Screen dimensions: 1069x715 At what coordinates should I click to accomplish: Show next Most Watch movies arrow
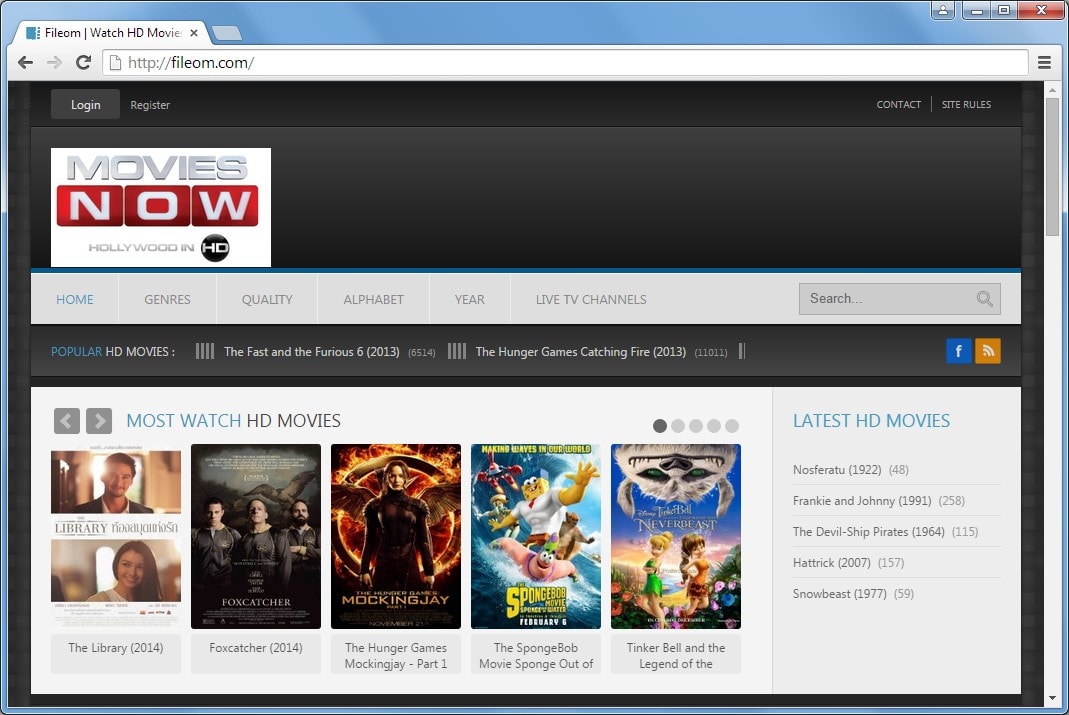(x=99, y=421)
